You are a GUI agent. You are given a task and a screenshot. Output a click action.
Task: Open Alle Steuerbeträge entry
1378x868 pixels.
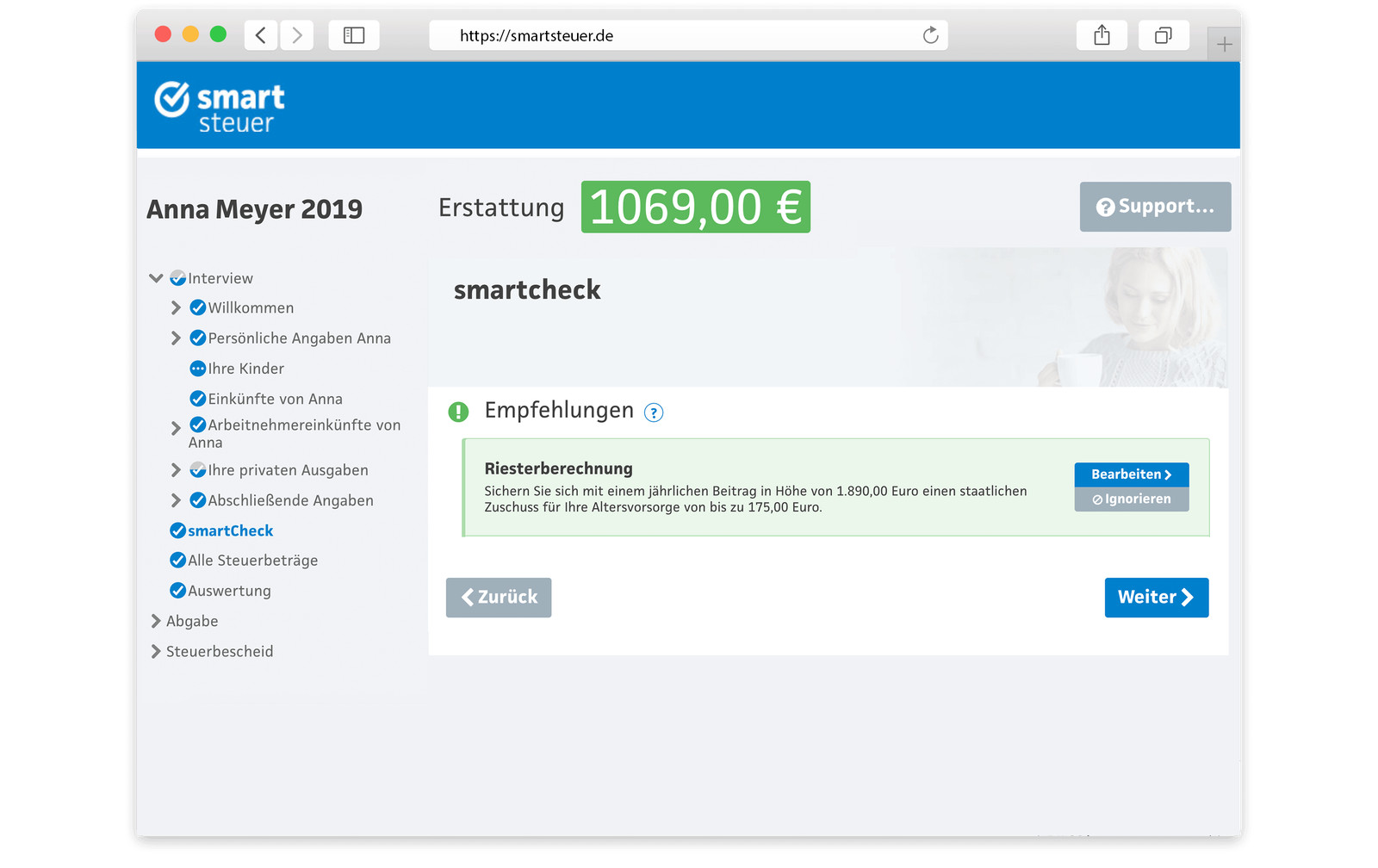click(253, 561)
